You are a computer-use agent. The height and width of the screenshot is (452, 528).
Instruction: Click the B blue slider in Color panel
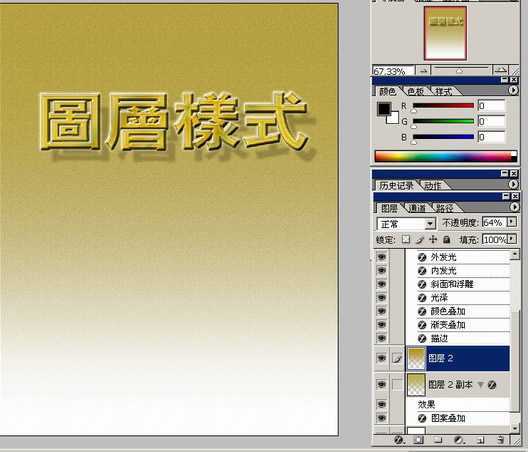pyautogui.click(x=443, y=137)
